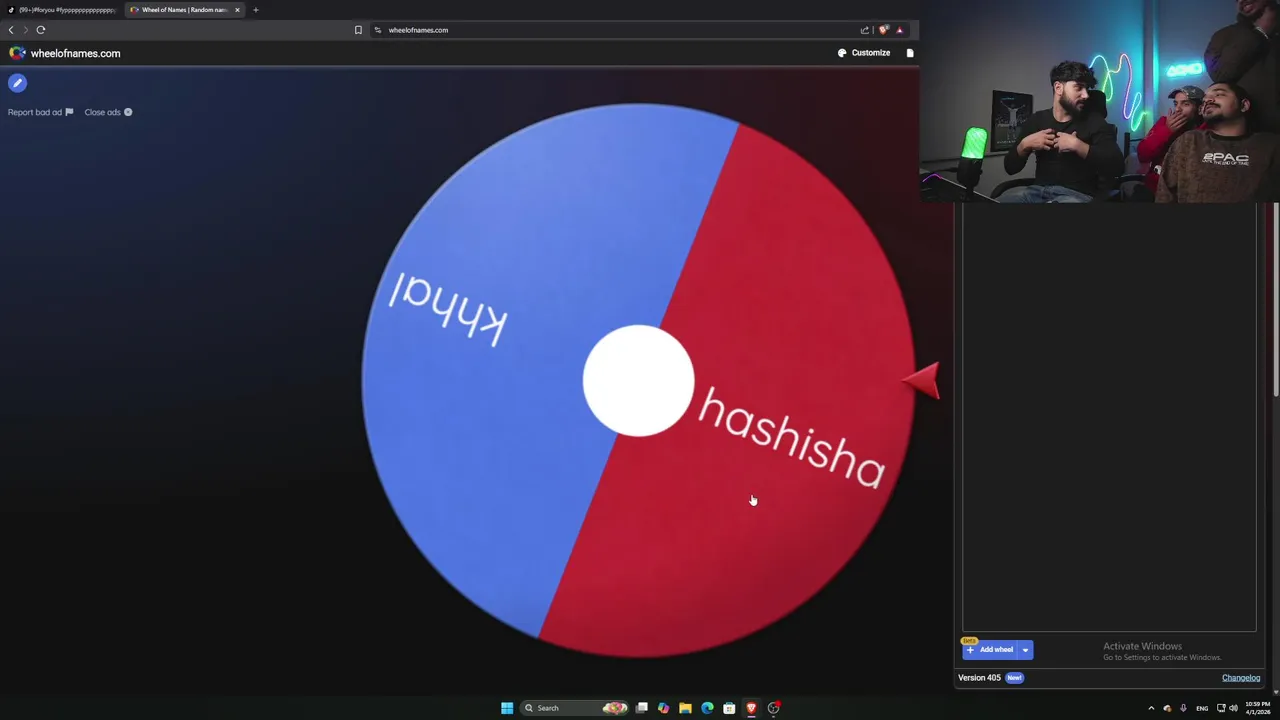
Task: Open site info icon in address bar
Action: (x=378, y=30)
